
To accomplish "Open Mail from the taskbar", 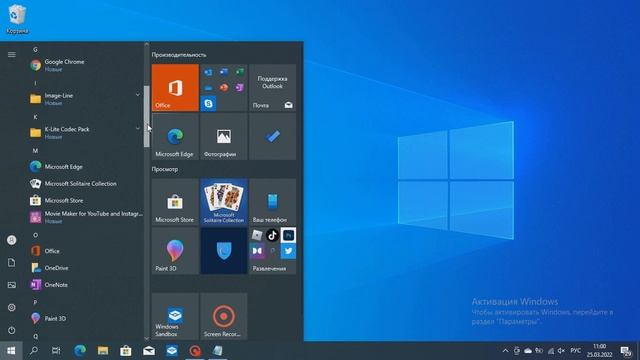I will click(x=149, y=351).
